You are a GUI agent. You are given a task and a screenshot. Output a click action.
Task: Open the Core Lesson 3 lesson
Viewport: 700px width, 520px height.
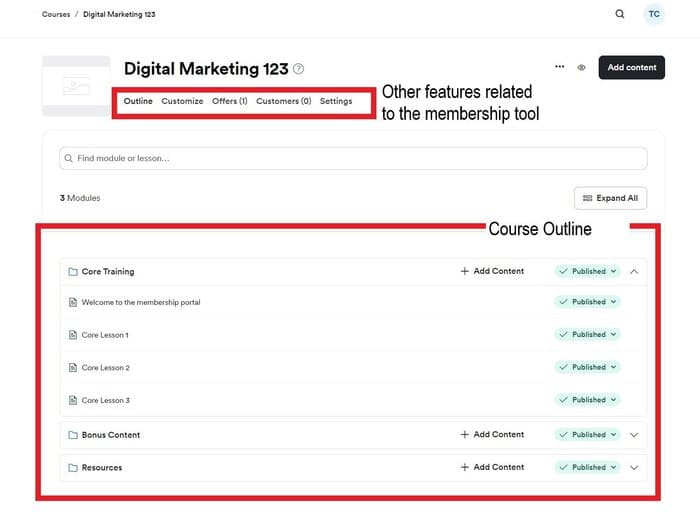coord(105,400)
